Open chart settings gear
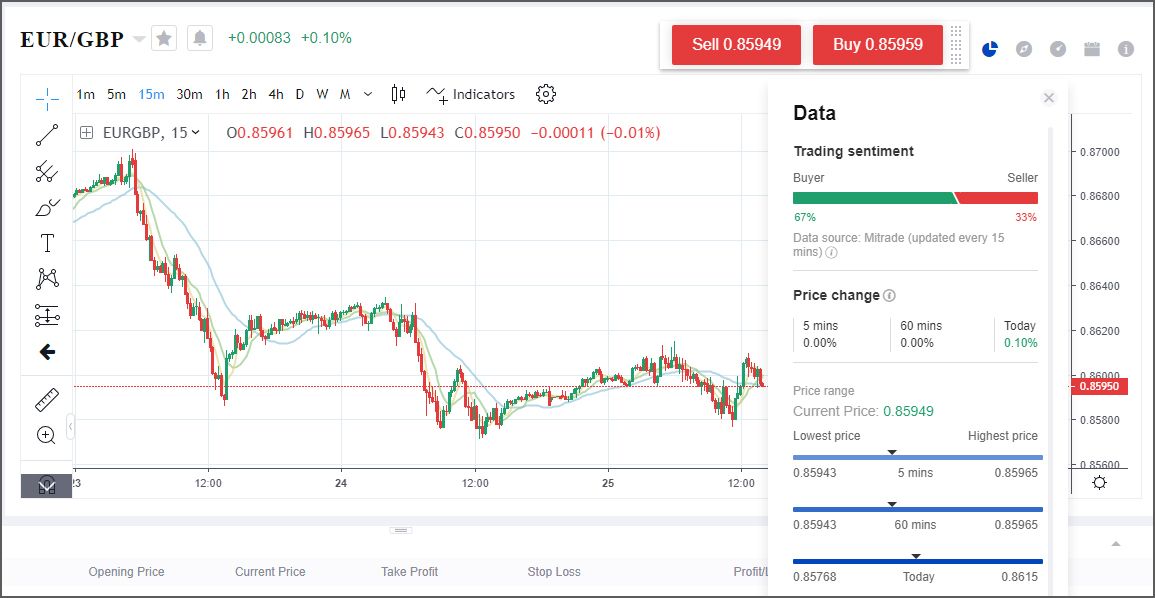 click(x=545, y=93)
